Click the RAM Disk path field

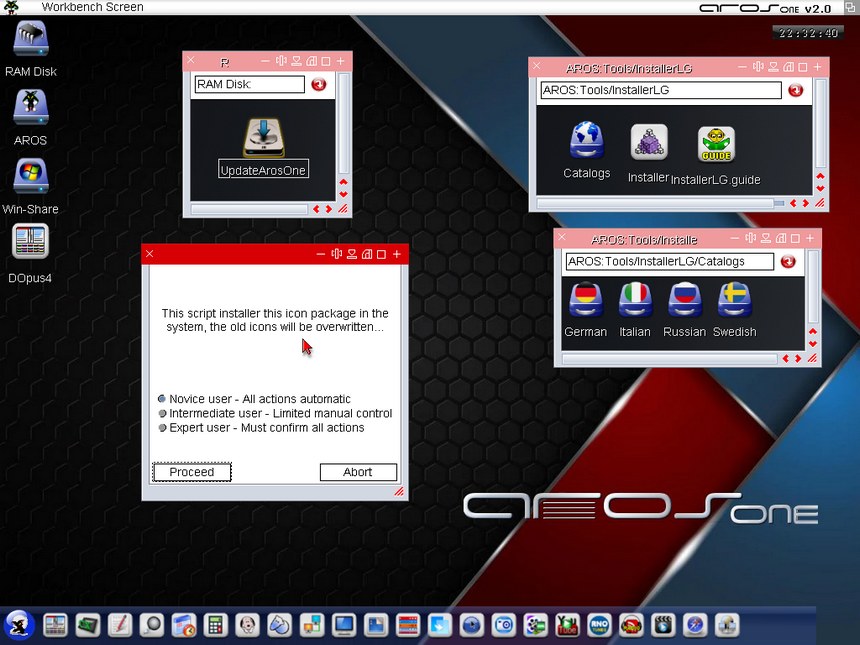point(249,85)
